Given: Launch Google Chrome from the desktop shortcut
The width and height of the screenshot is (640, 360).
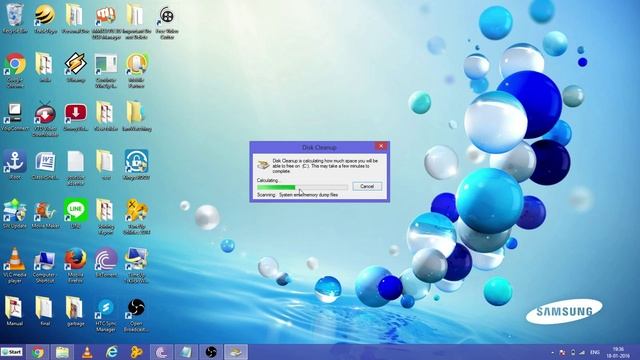Looking at the screenshot, I should tap(15, 70).
